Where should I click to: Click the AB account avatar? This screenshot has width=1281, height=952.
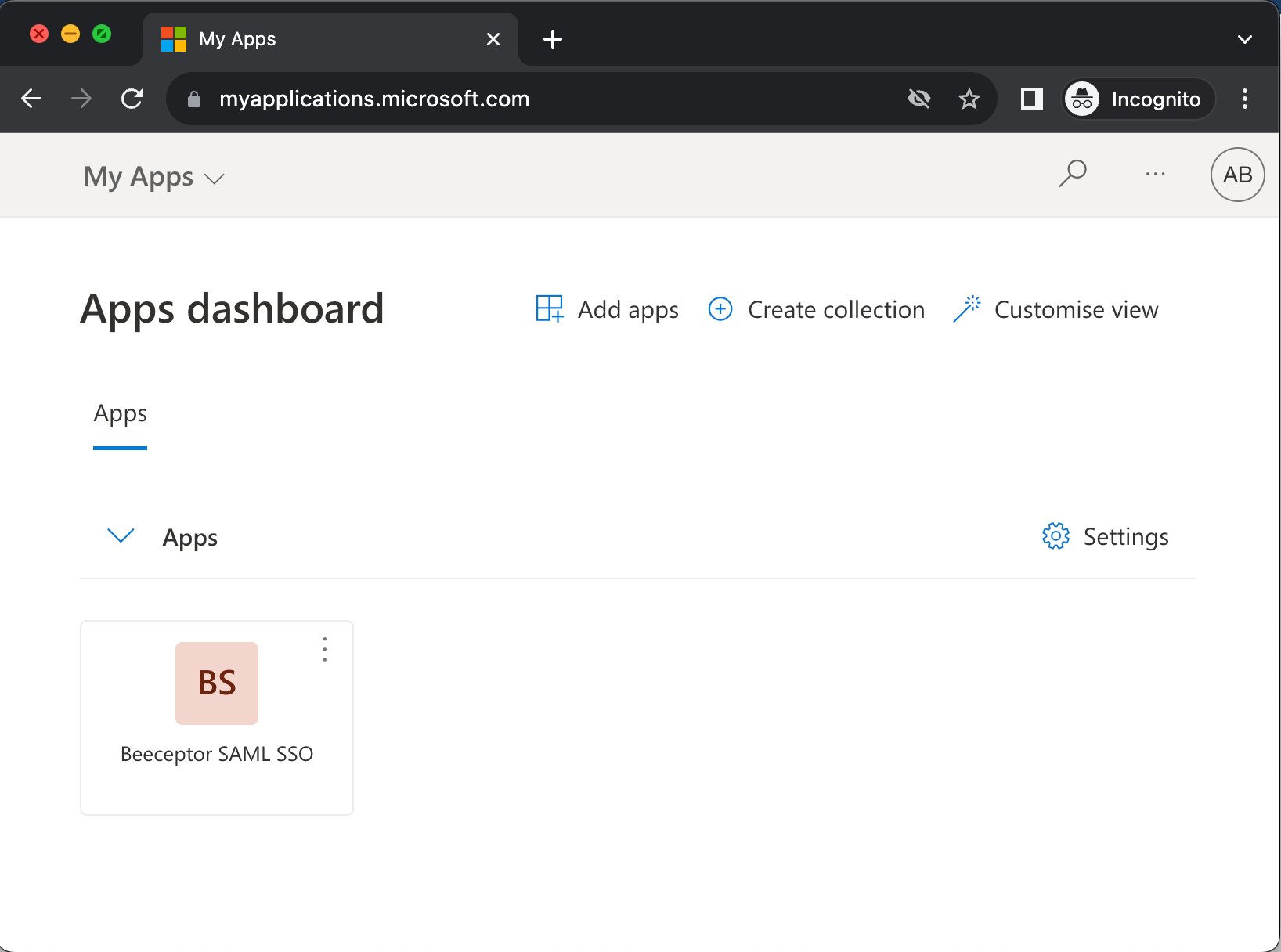click(1237, 174)
